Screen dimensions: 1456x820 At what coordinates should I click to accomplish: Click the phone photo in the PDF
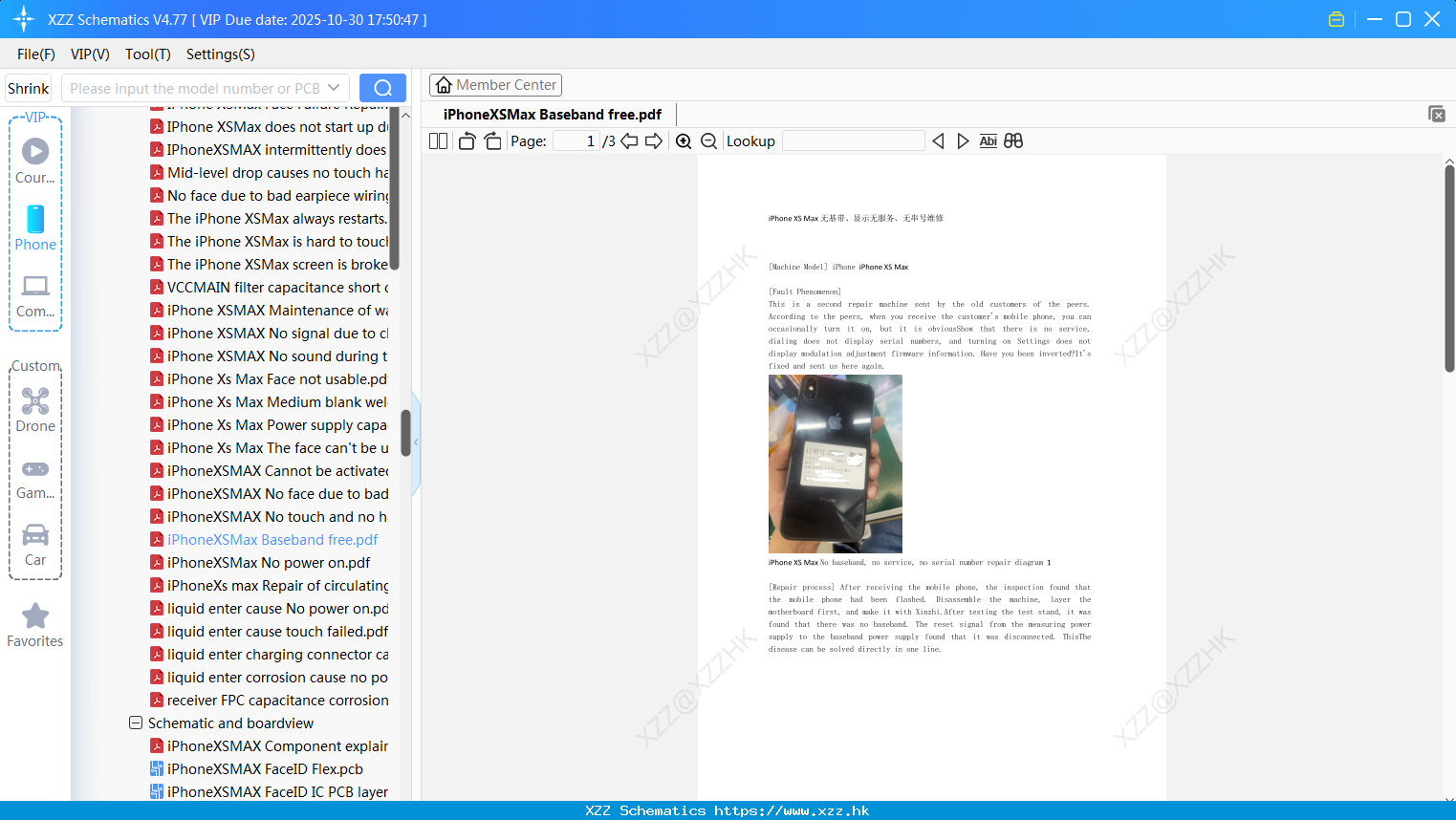836,464
